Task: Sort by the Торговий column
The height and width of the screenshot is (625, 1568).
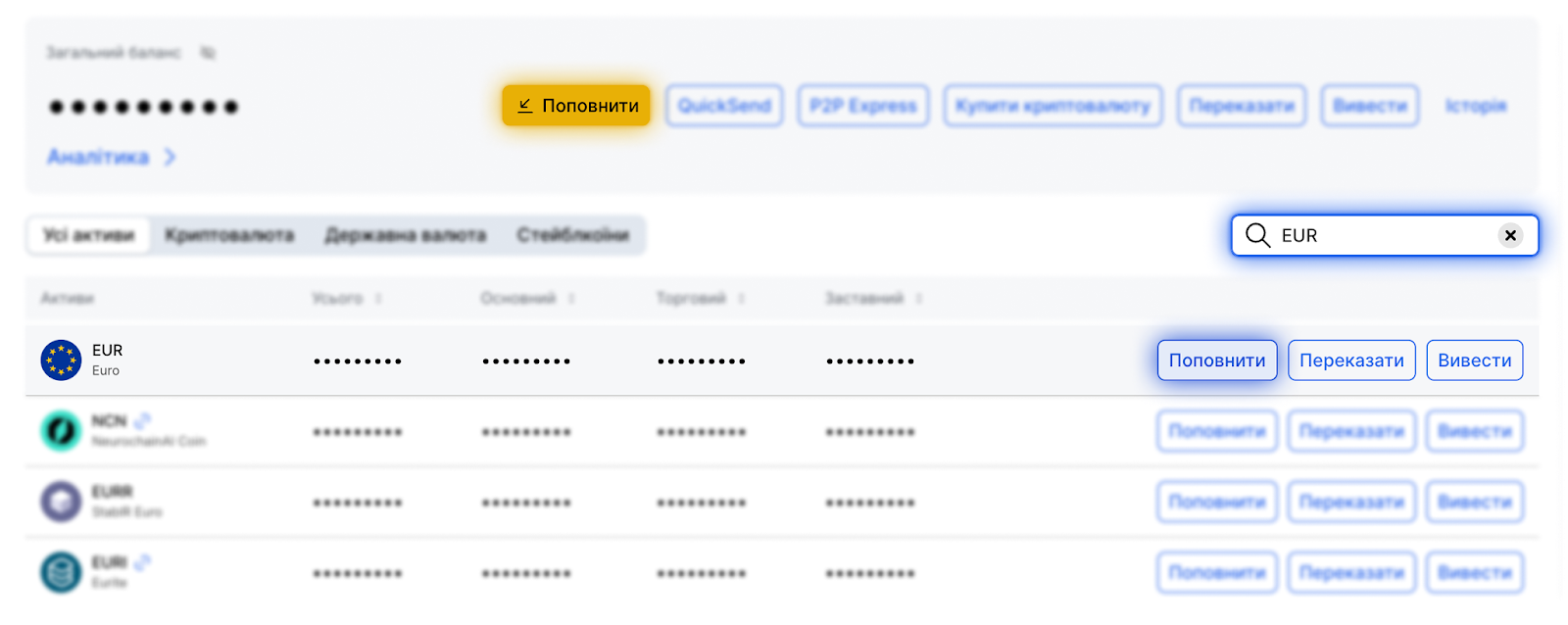Action: click(741, 298)
